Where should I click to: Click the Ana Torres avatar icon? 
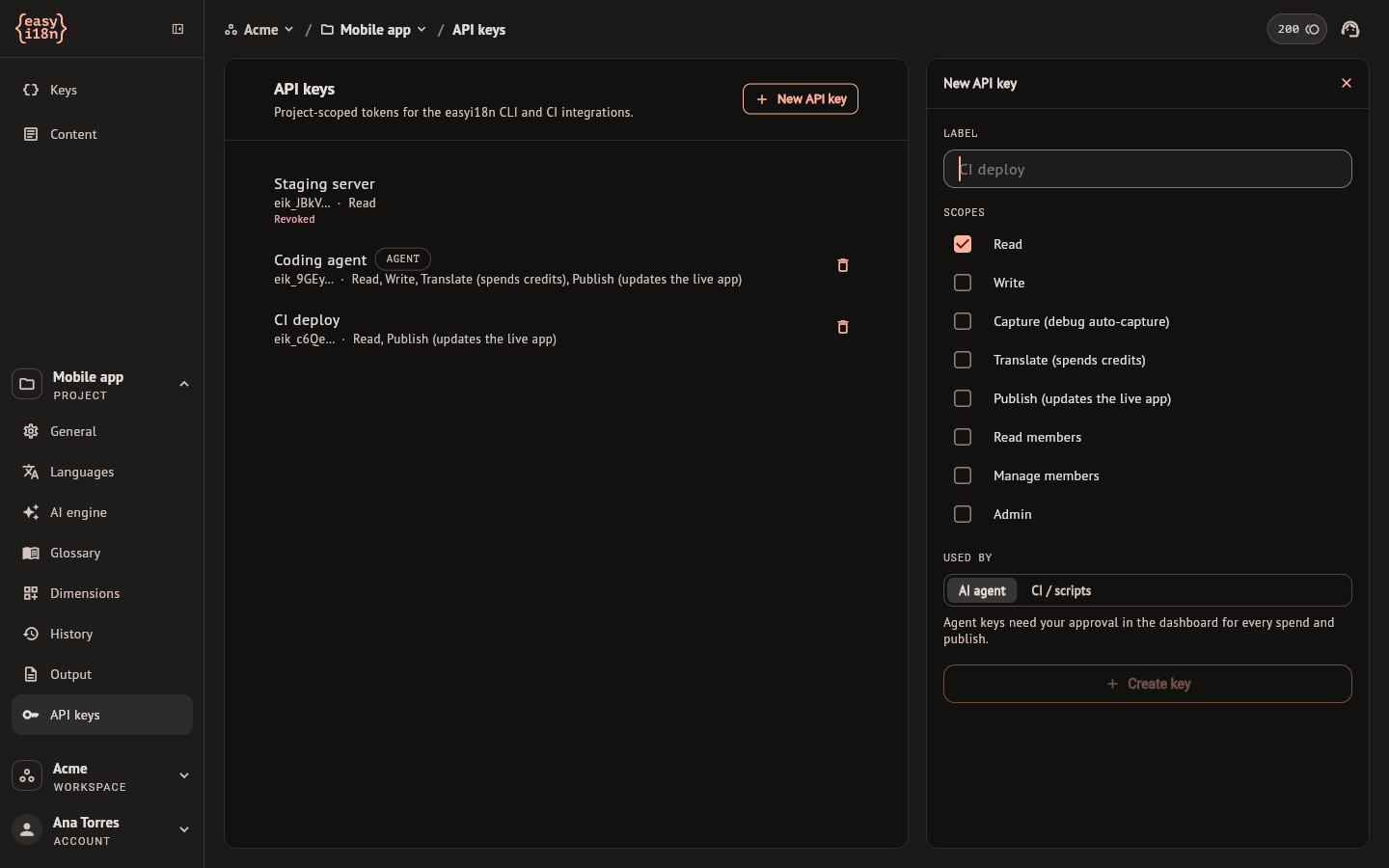27,829
